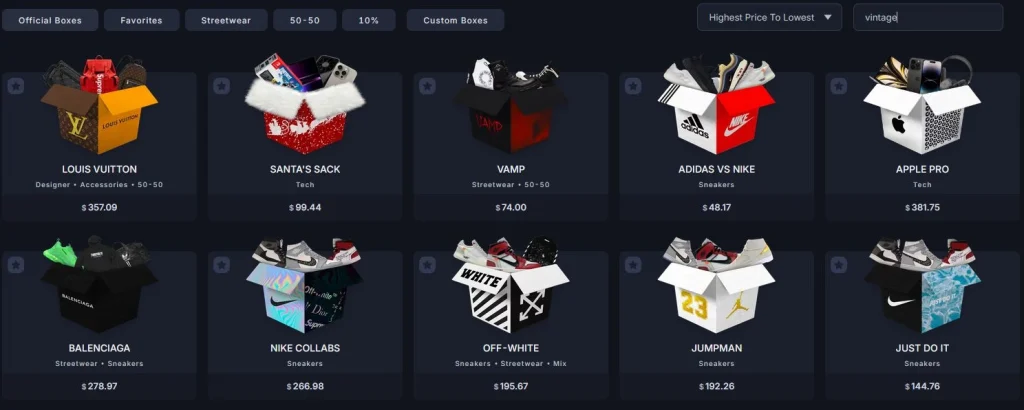Select the Official Boxes filter tab
The image size is (1024, 410).
coord(50,20)
